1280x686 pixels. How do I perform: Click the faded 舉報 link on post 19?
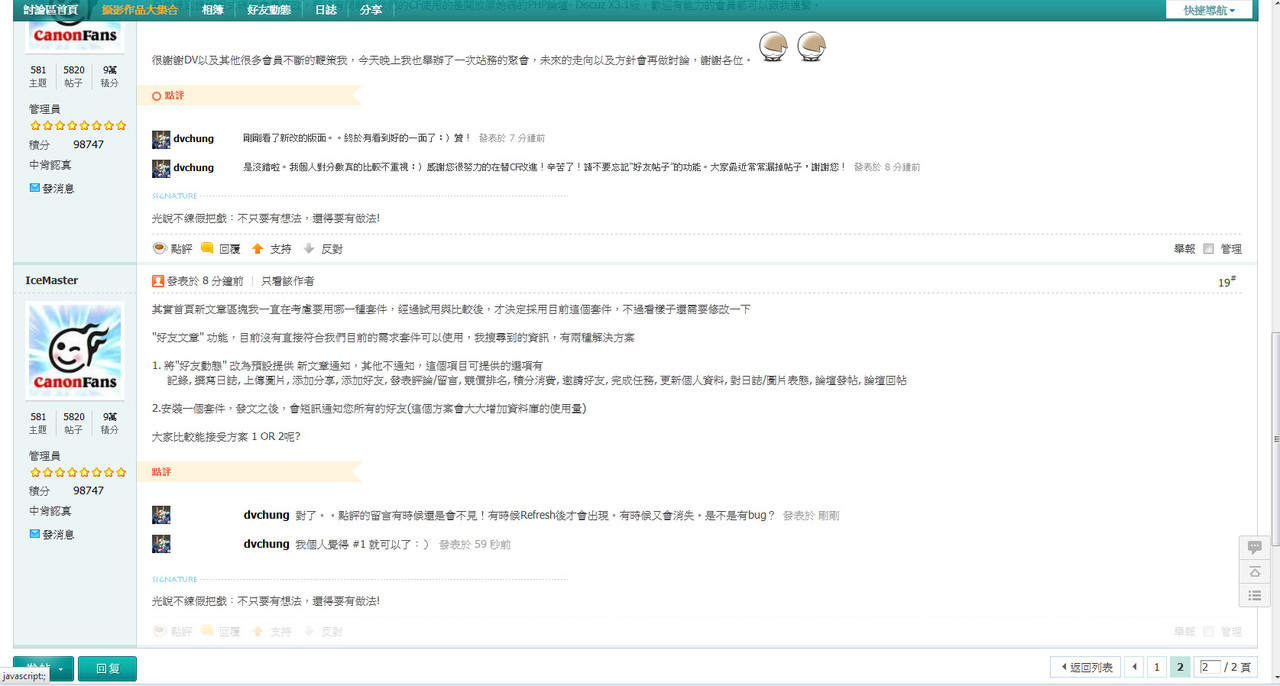1184,632
